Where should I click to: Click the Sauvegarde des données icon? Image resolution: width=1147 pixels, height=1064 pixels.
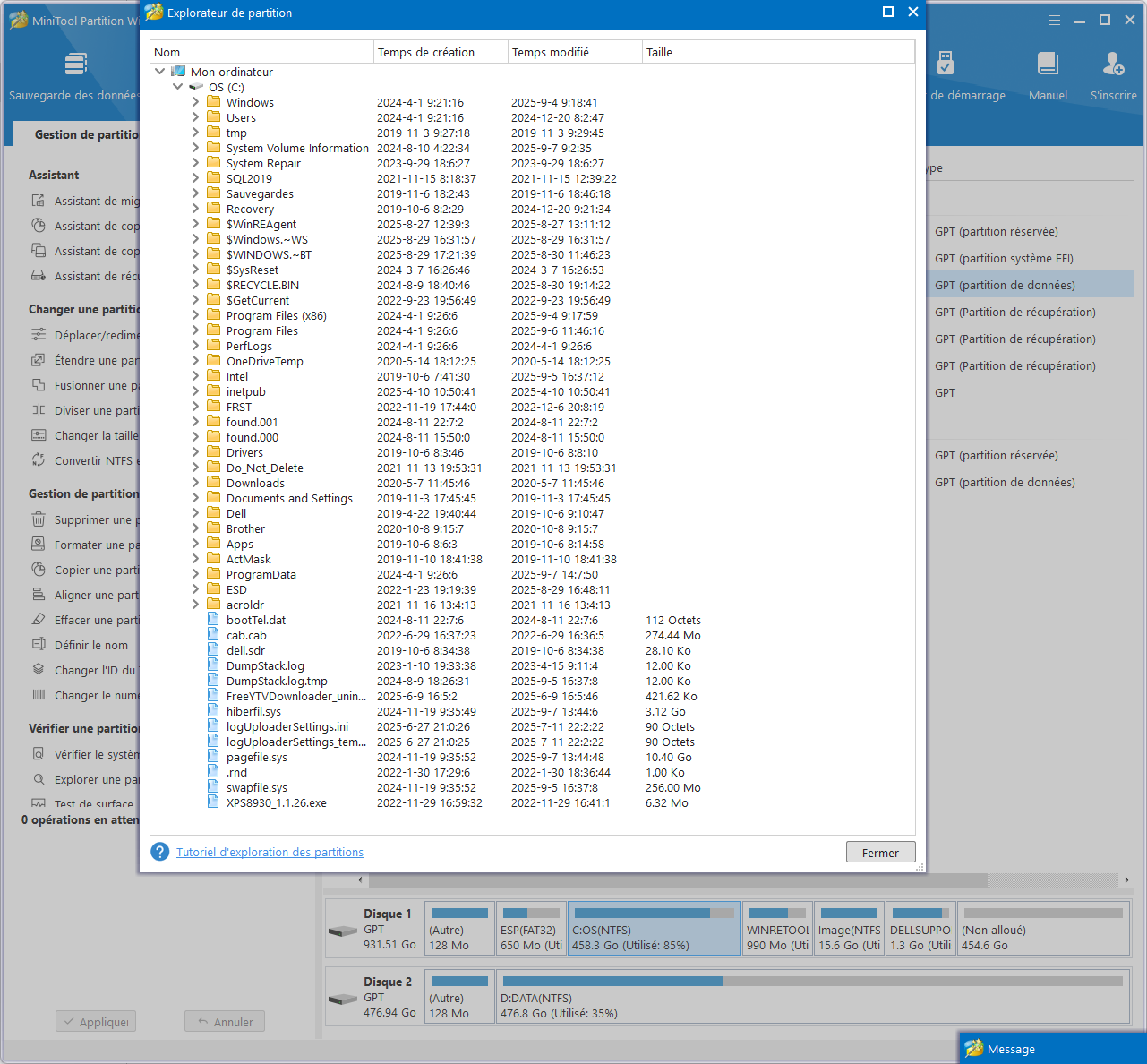click(76, 64)
